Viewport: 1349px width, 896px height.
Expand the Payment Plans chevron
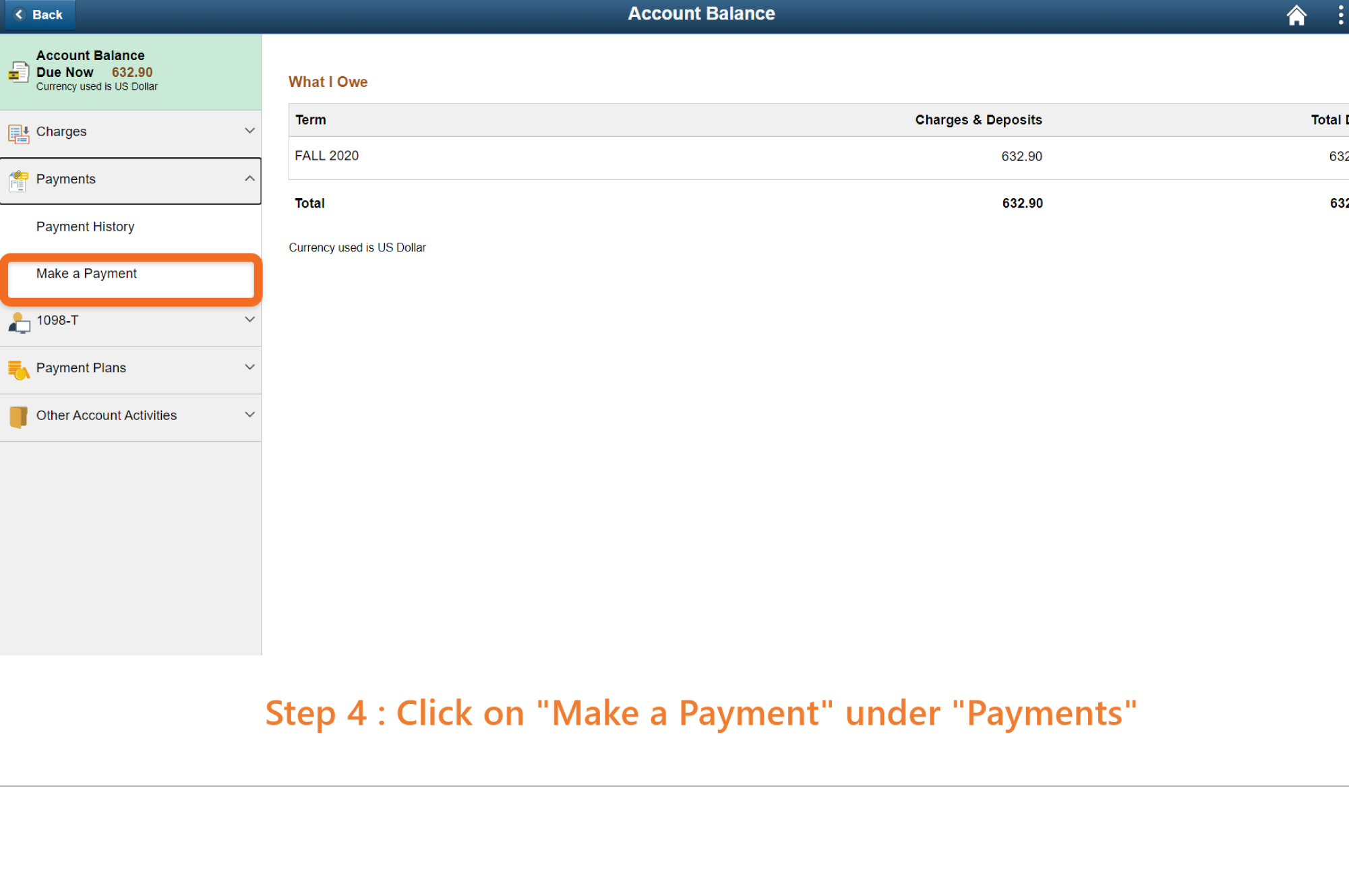click(x=249, y=367)
